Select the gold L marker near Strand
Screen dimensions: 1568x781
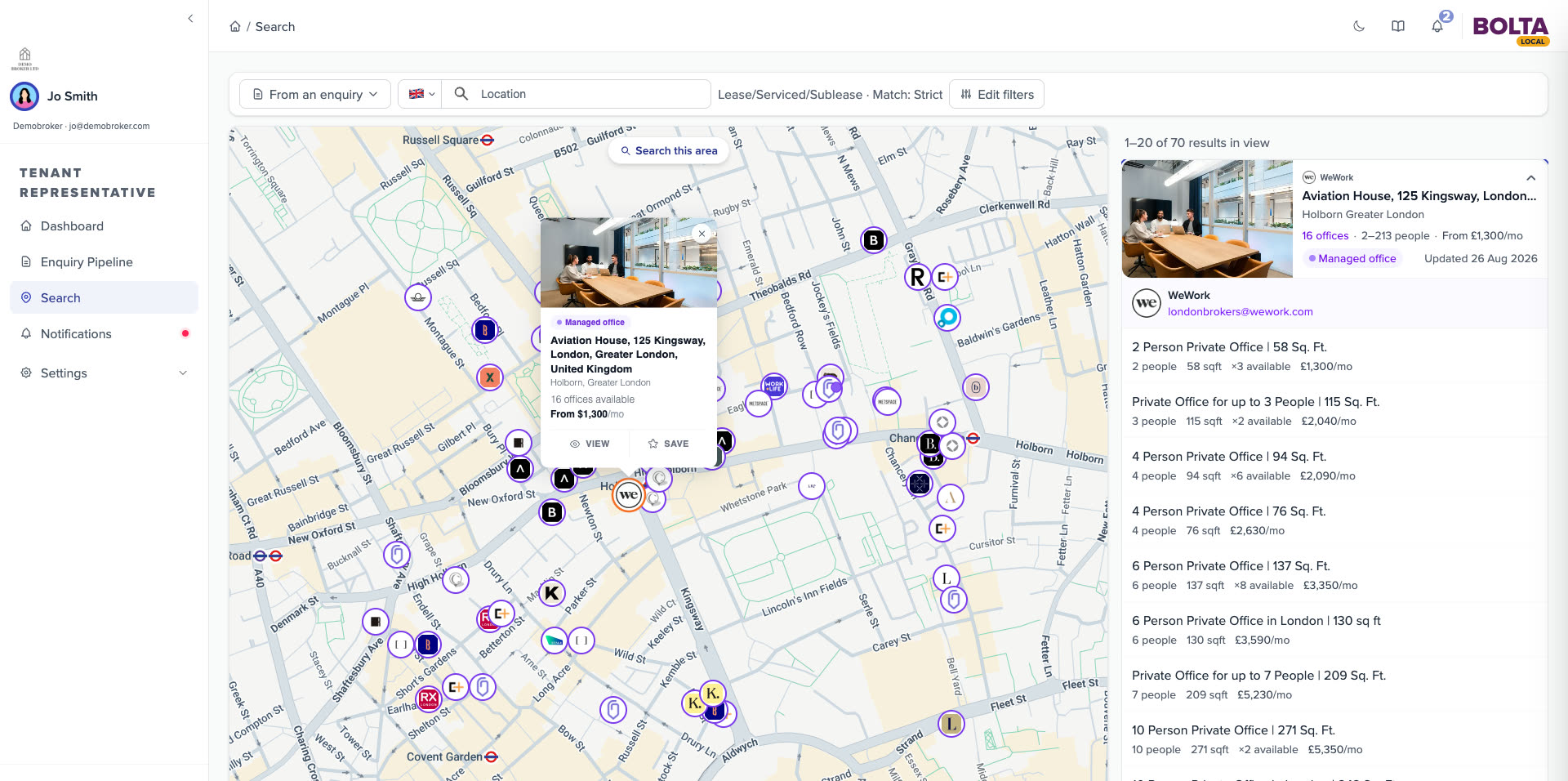pyautogui.click(x=951, y=724)
